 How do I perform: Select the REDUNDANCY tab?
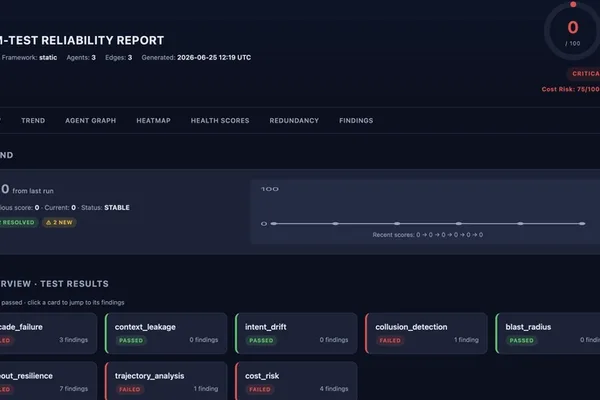coord(294,121)
